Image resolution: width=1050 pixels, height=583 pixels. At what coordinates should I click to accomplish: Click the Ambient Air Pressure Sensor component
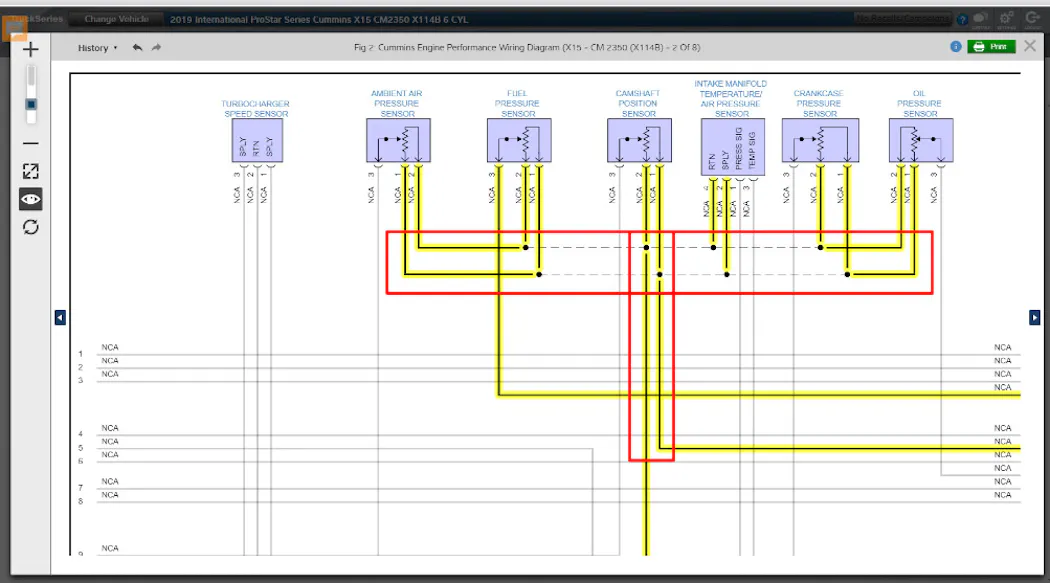(398, 141)
